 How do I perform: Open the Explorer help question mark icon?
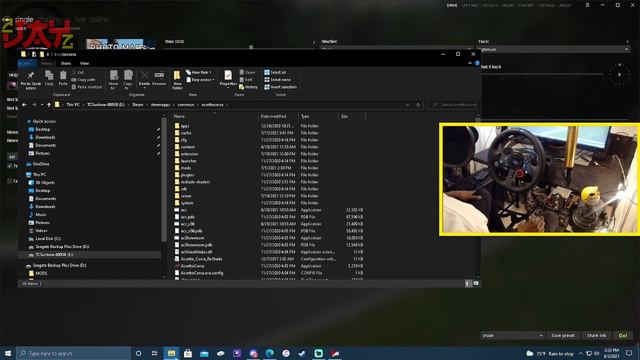point(477,63)
